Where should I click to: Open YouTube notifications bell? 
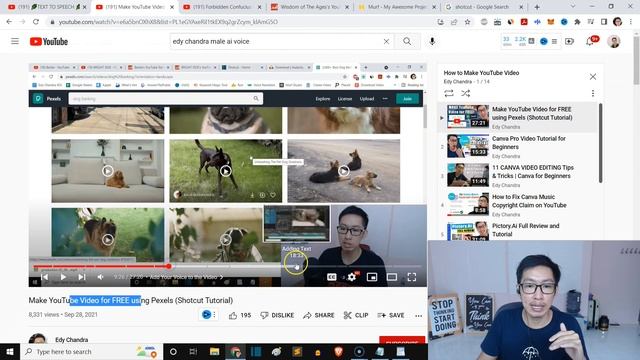(x=590, y=41)
